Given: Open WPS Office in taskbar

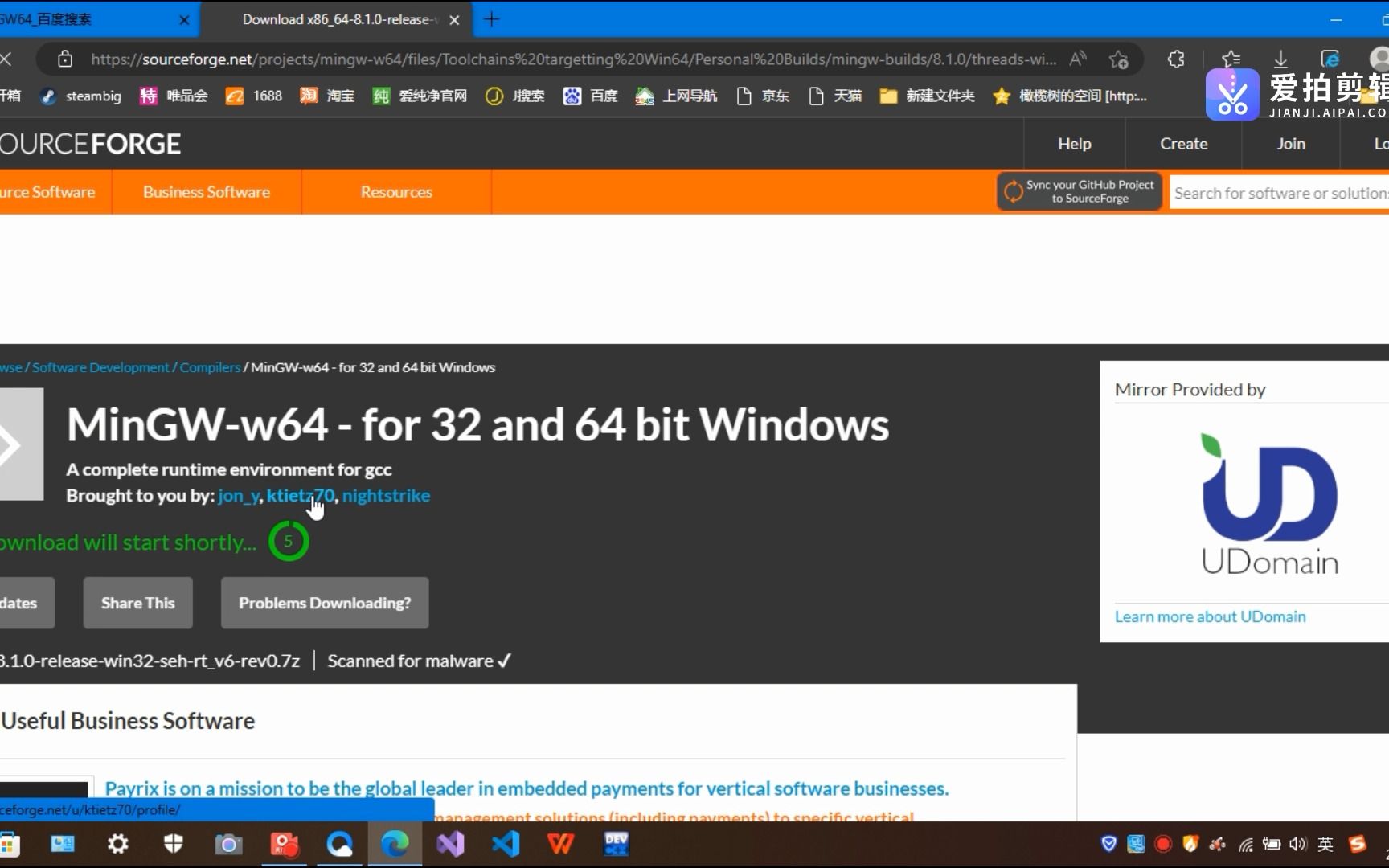Looking at the screenshot, I should coord(560,844).
